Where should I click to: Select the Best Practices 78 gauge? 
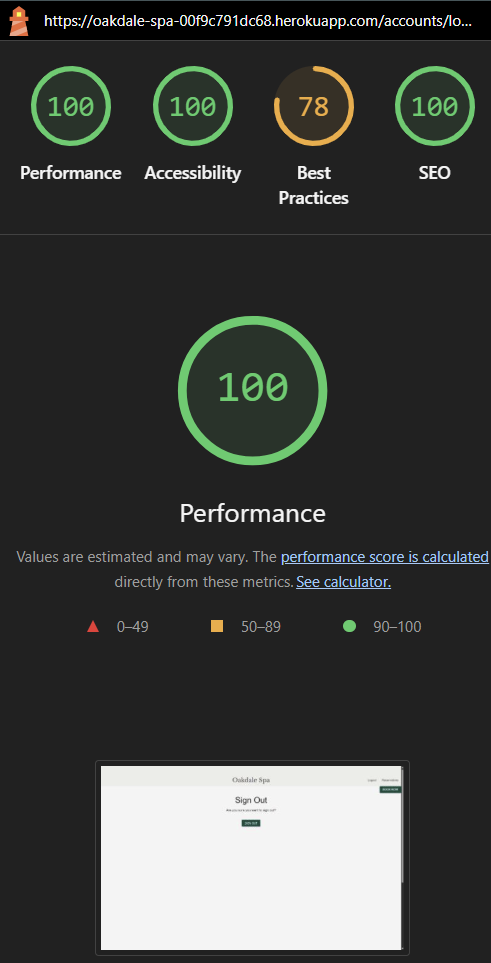[313, 106]
